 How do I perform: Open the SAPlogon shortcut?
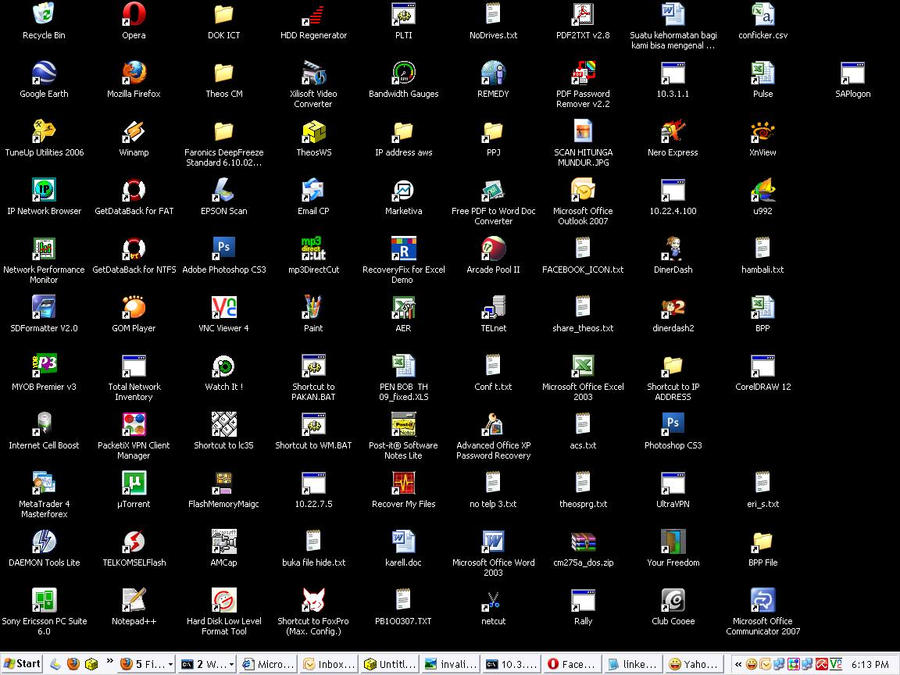tap(853, 73)
